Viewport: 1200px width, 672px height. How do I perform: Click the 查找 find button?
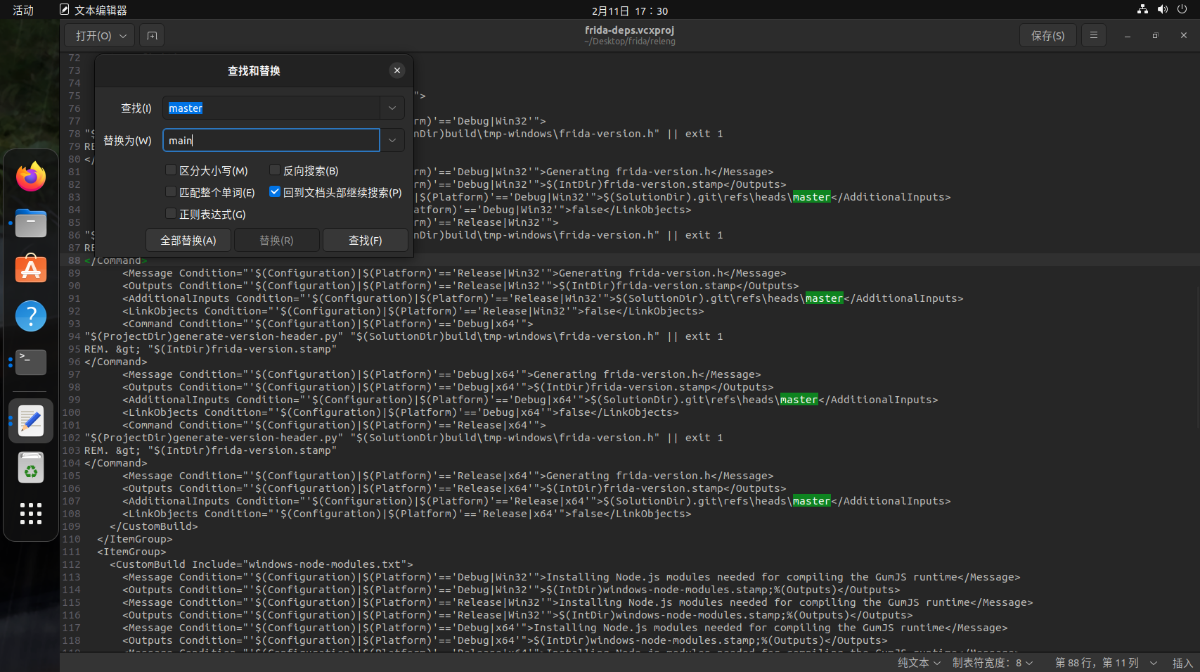coord(365,240)
